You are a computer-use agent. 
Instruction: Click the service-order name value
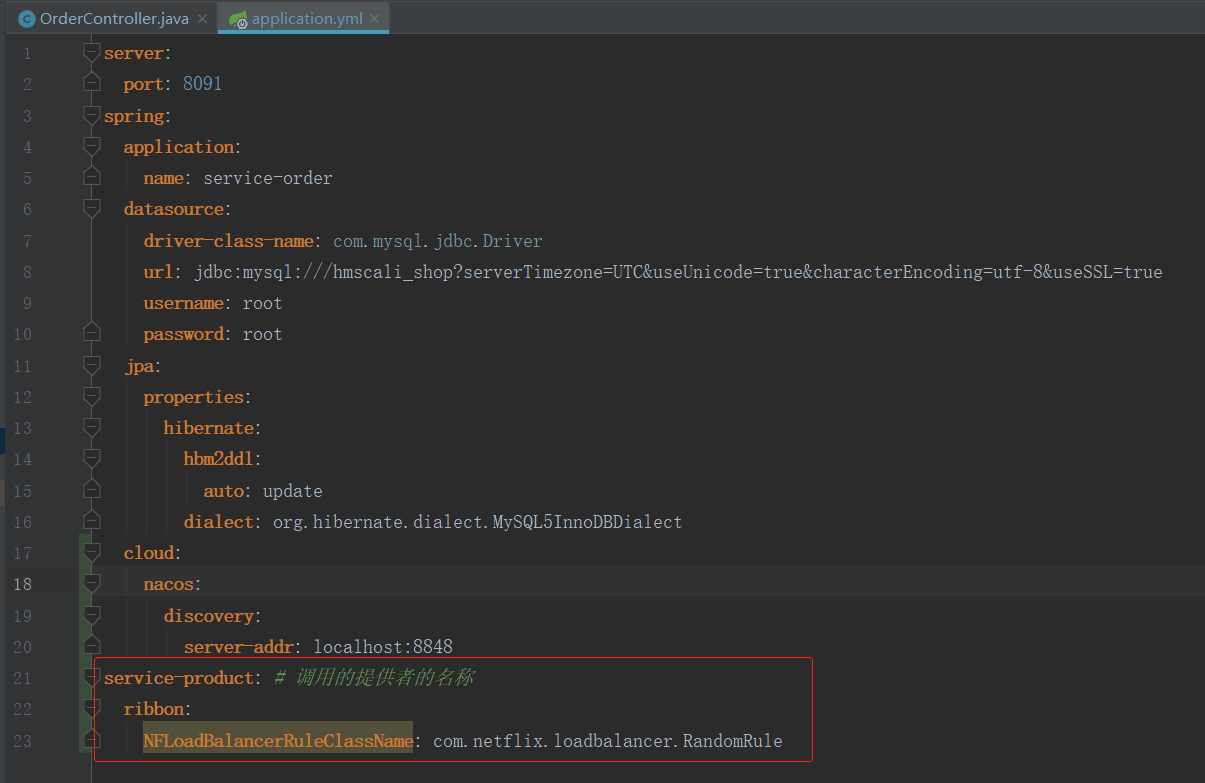(x=268, y=178)
